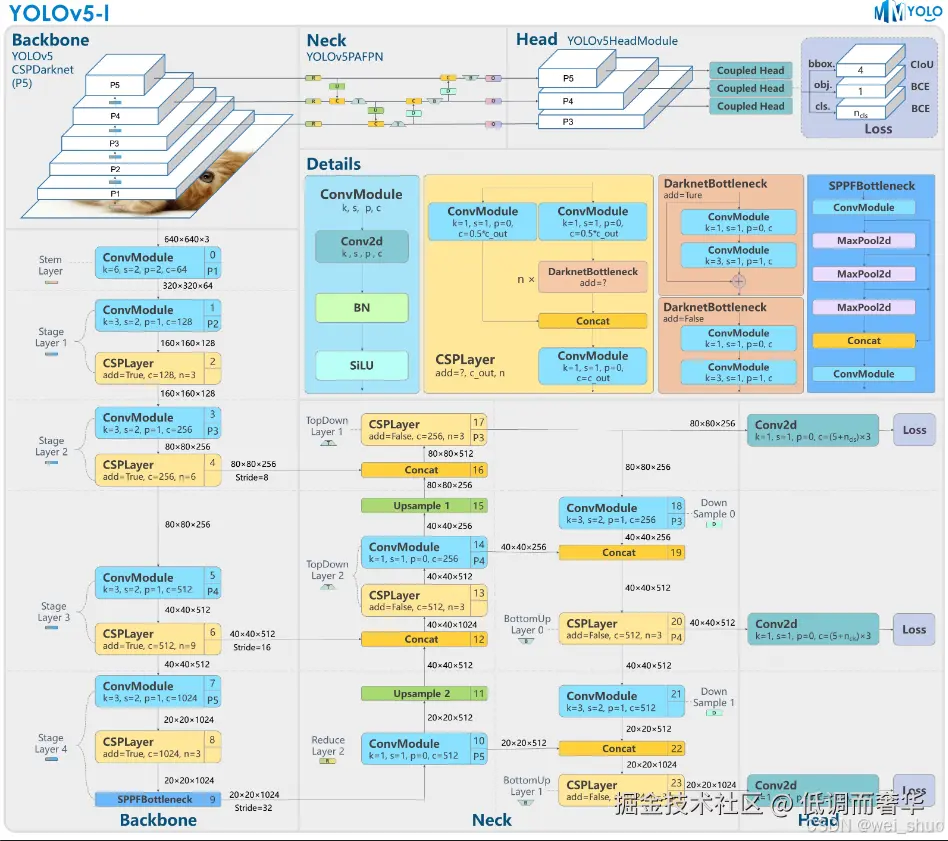Click the P3 box in the Head pyramid
This screenshot has width=948, height=841.
click(x=590, y=122)
